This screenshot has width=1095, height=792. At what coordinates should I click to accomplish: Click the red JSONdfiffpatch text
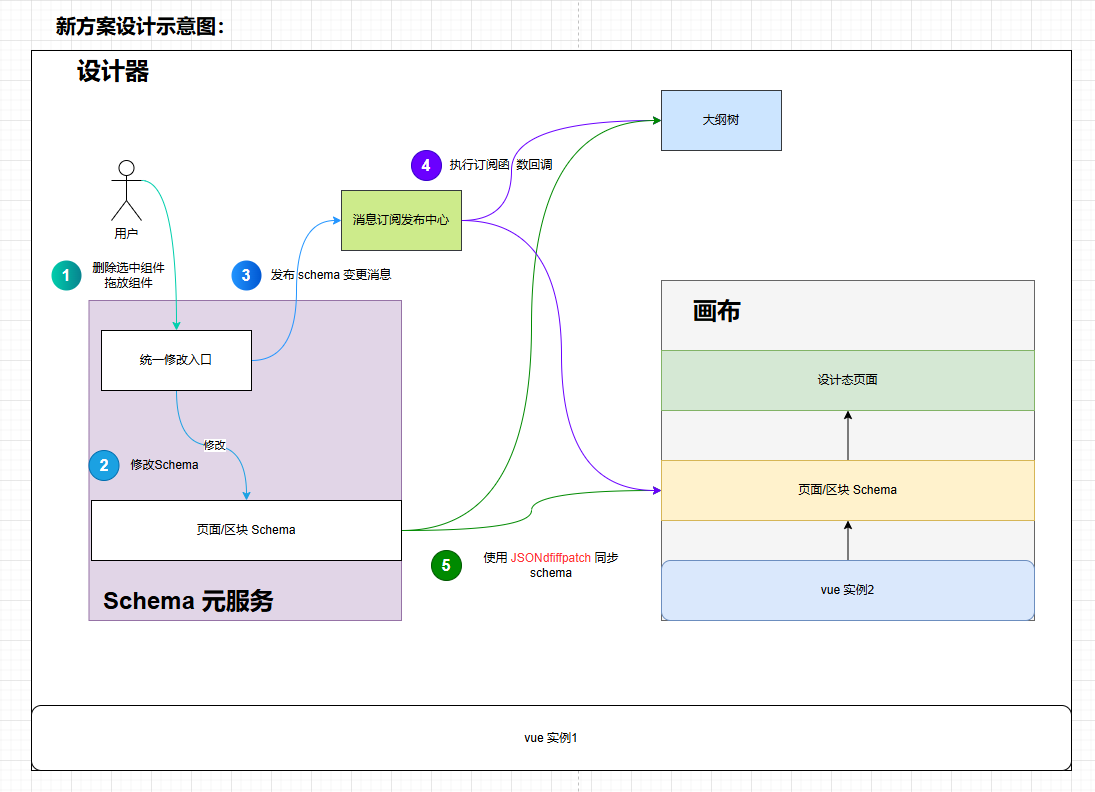550,557
